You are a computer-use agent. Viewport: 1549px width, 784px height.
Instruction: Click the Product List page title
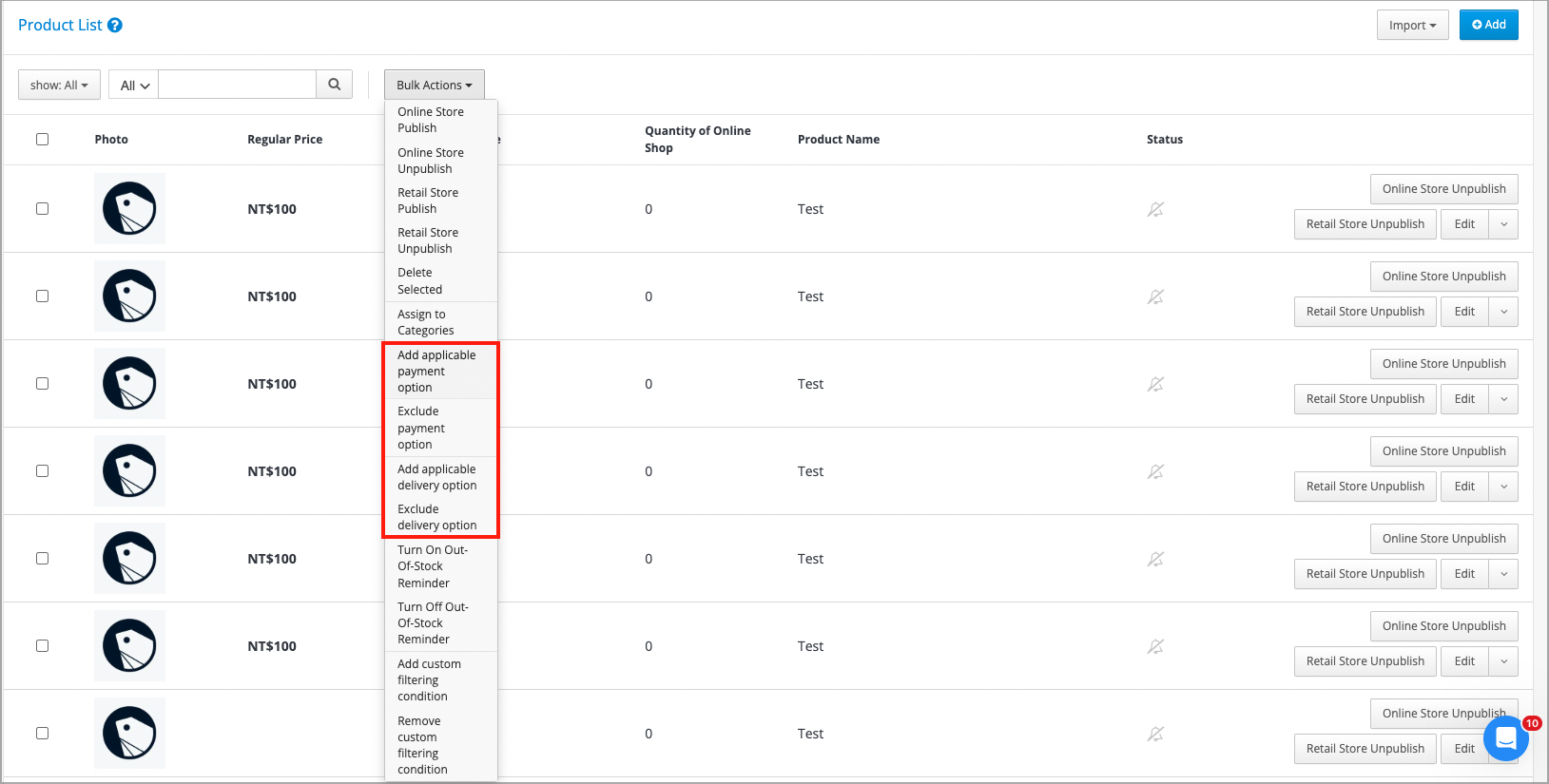[60, 26]
